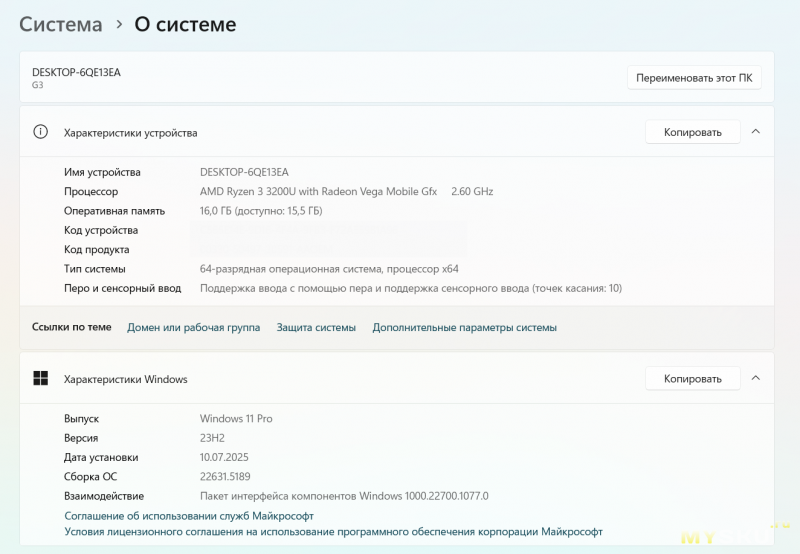
Task: Click the 23H2 version value
Action: tap(212, 438)
